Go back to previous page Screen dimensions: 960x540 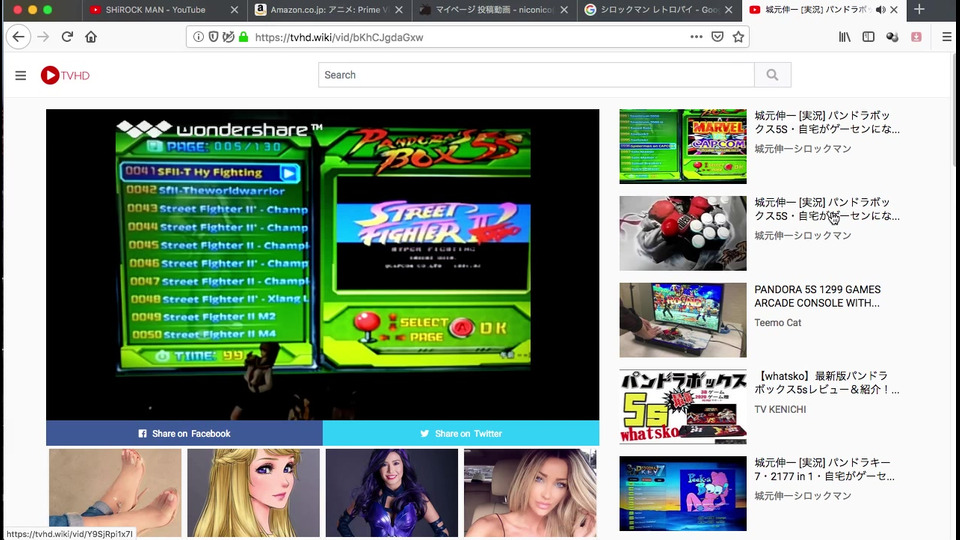(x=18, y=37)
